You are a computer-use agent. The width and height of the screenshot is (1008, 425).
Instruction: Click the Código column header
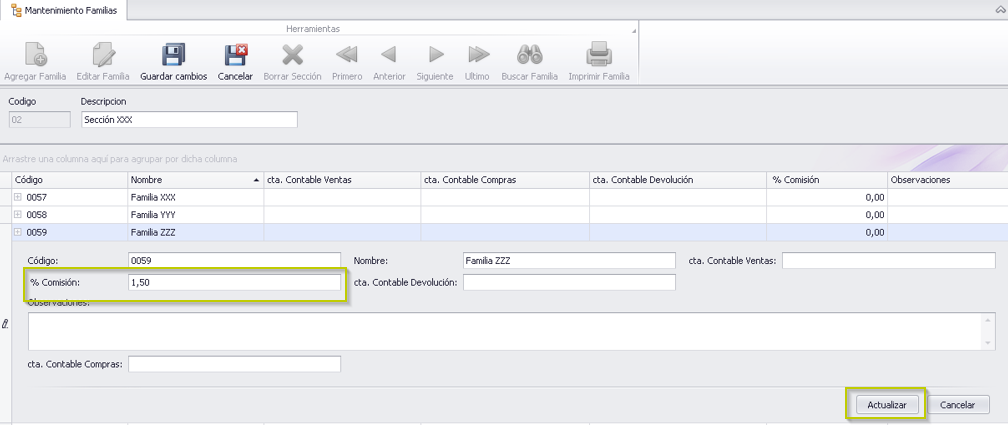pos(69,180)
